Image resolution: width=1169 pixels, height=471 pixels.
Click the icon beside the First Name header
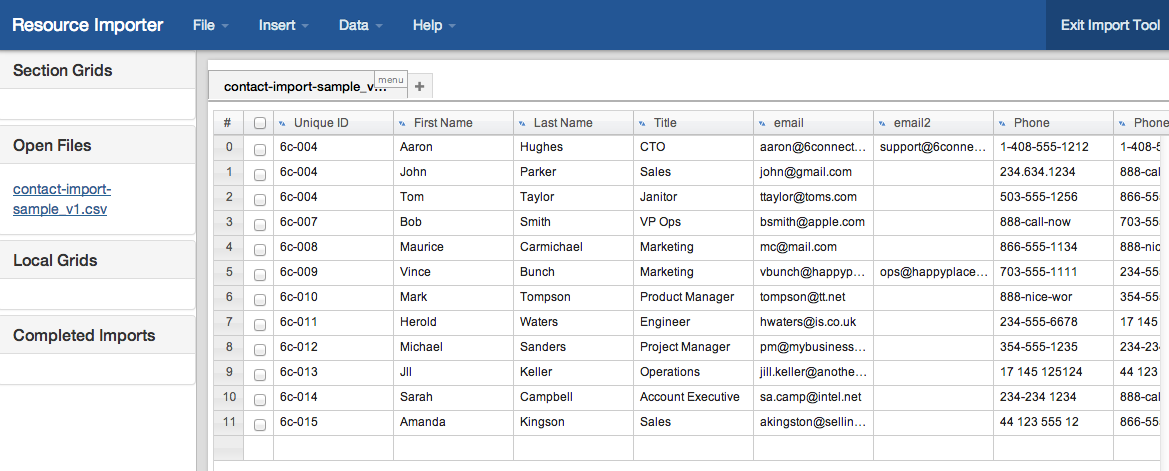click(x=402, y=123)
